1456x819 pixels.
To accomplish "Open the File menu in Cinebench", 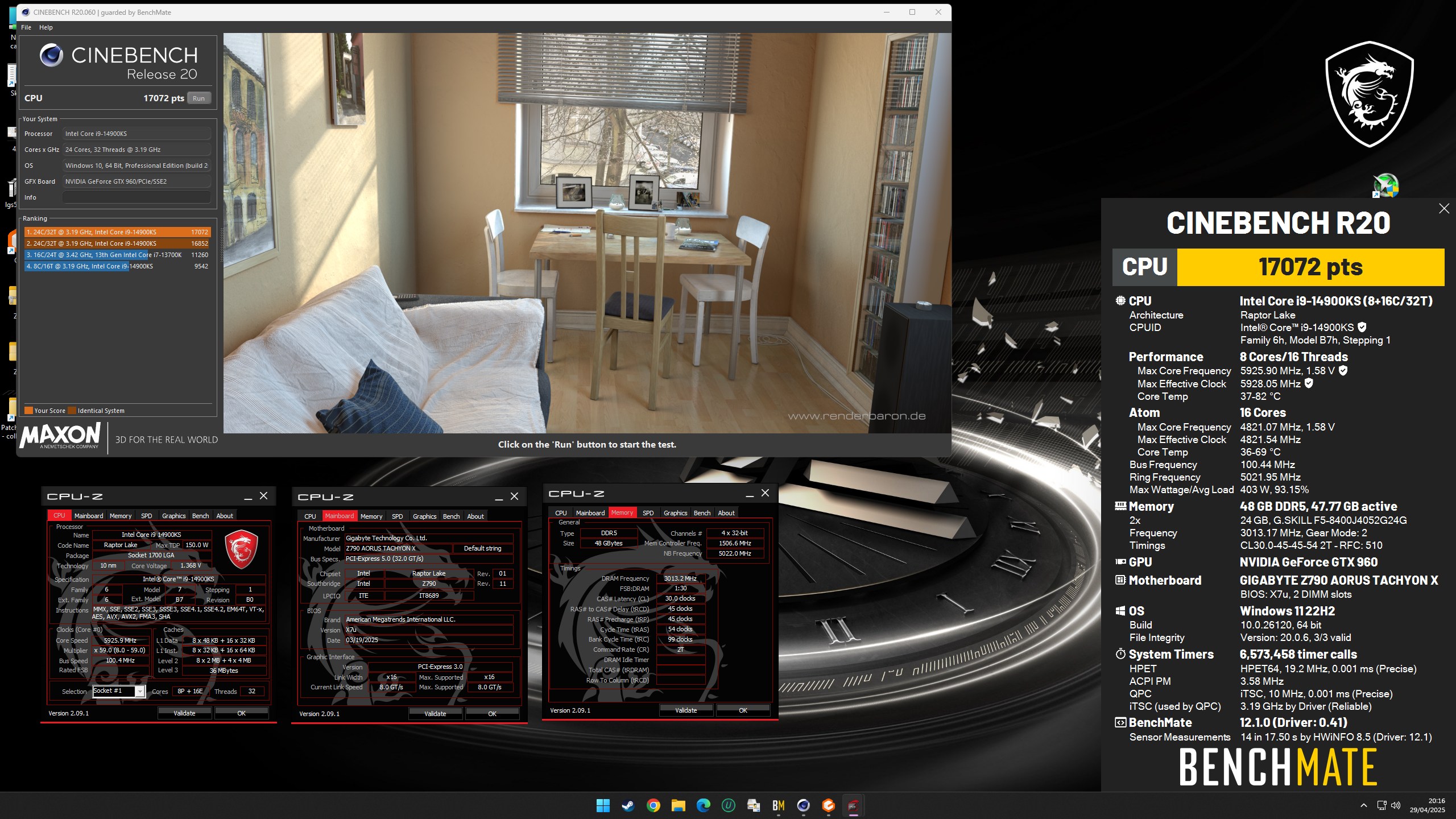I will pyautogui.click(x=26, y=27).
